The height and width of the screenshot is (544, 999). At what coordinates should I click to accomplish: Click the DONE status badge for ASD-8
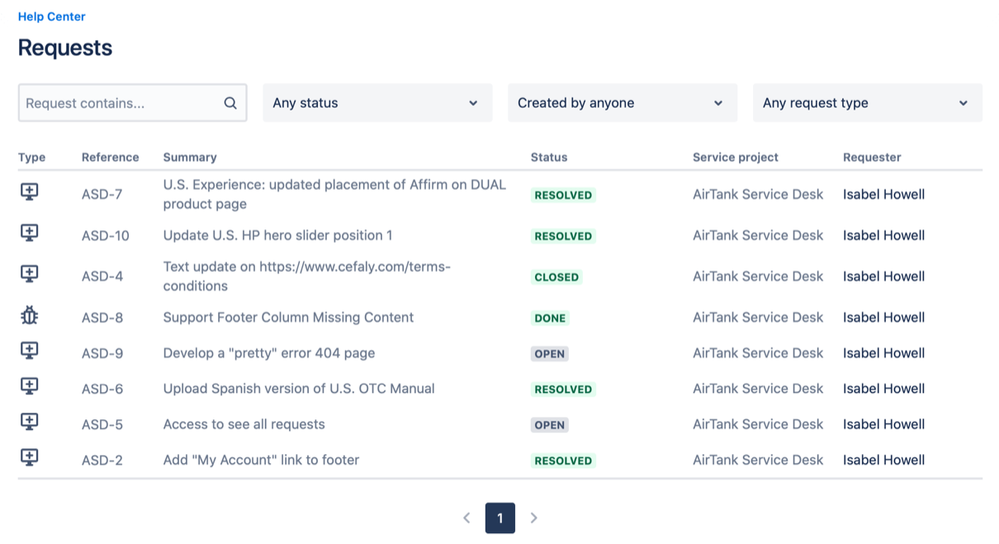point(550,318)
